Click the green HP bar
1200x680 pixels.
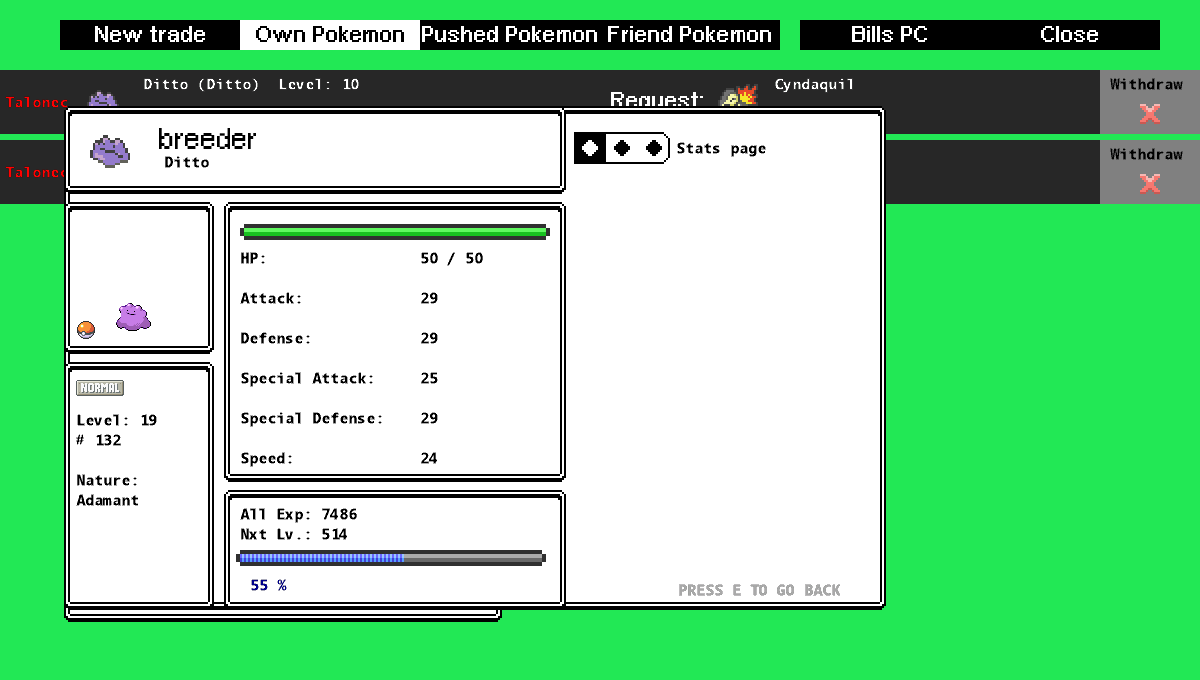pos(395,232)
